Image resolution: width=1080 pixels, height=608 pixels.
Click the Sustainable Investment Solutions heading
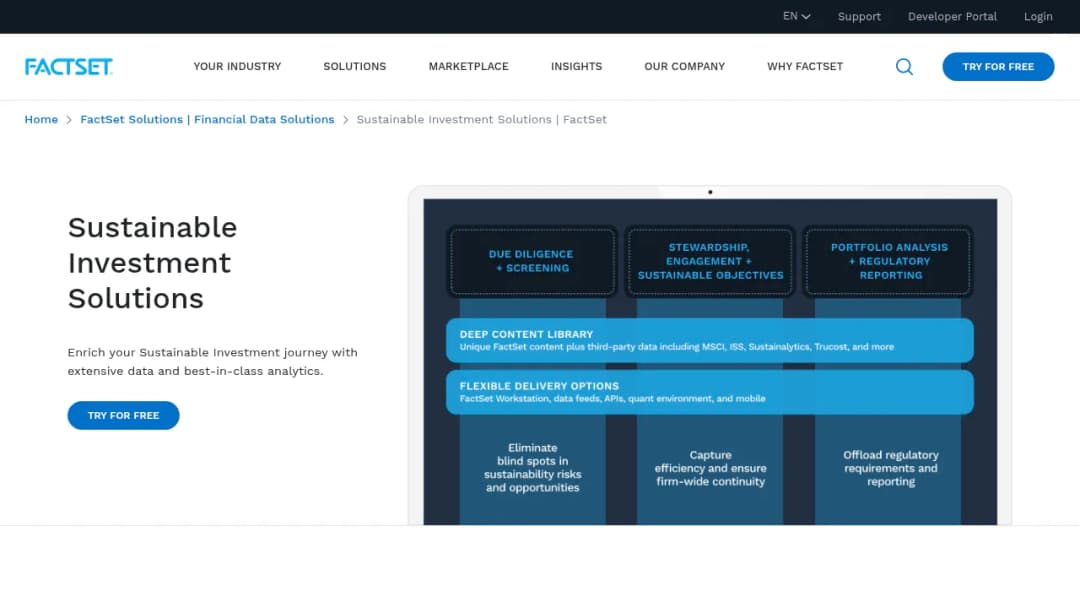click(x=152, y=263)
